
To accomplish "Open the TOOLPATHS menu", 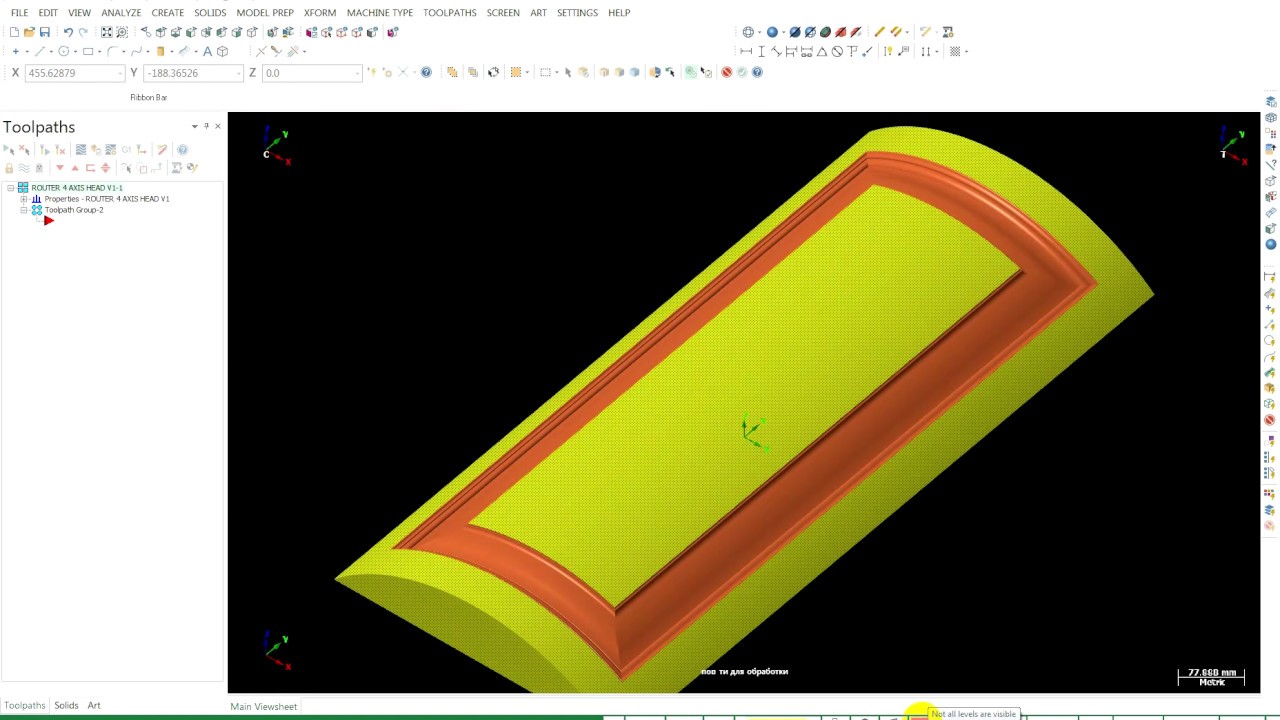I will (x=449, y=12).
